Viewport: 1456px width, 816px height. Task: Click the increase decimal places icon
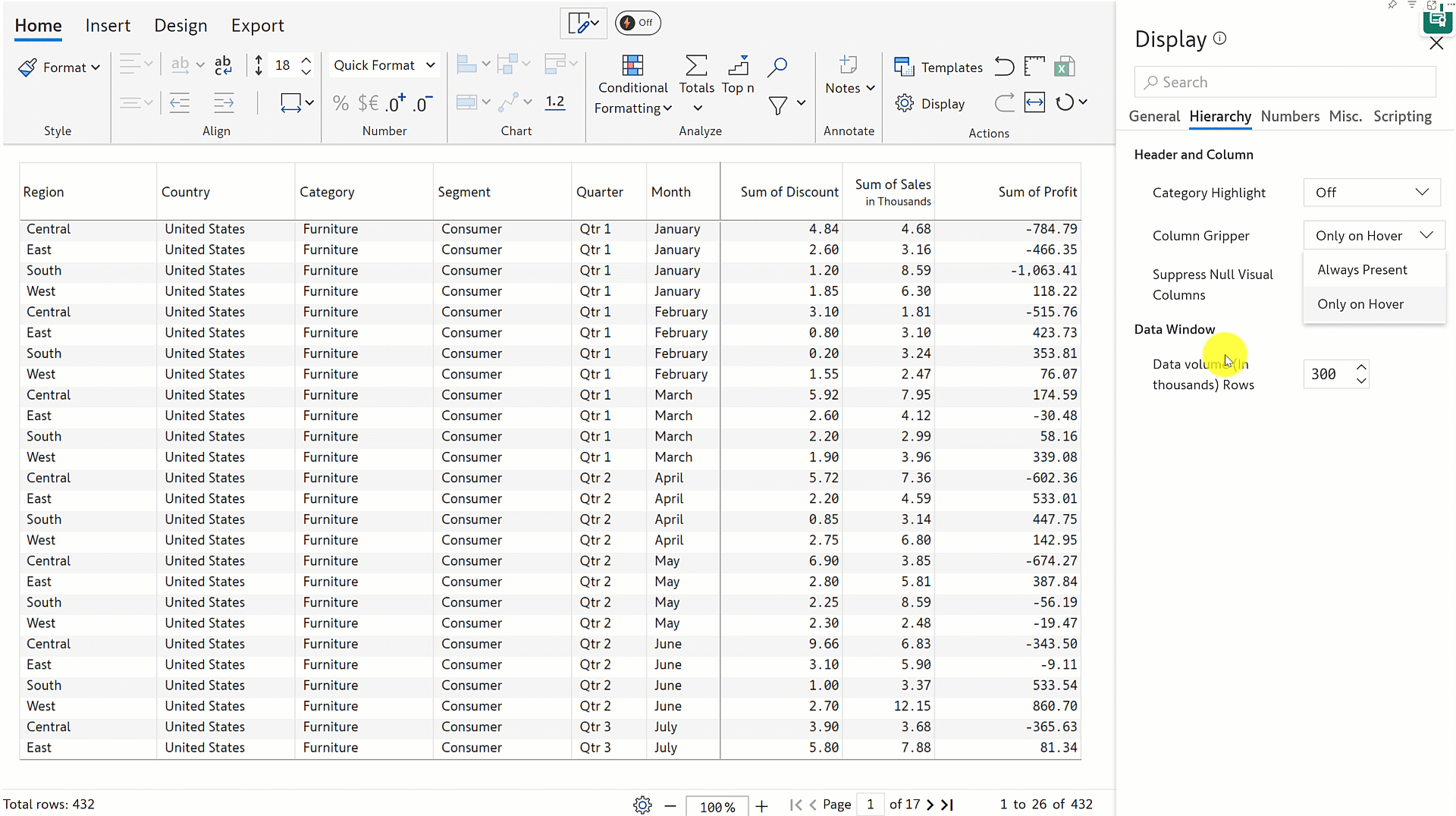coord(396,103)
